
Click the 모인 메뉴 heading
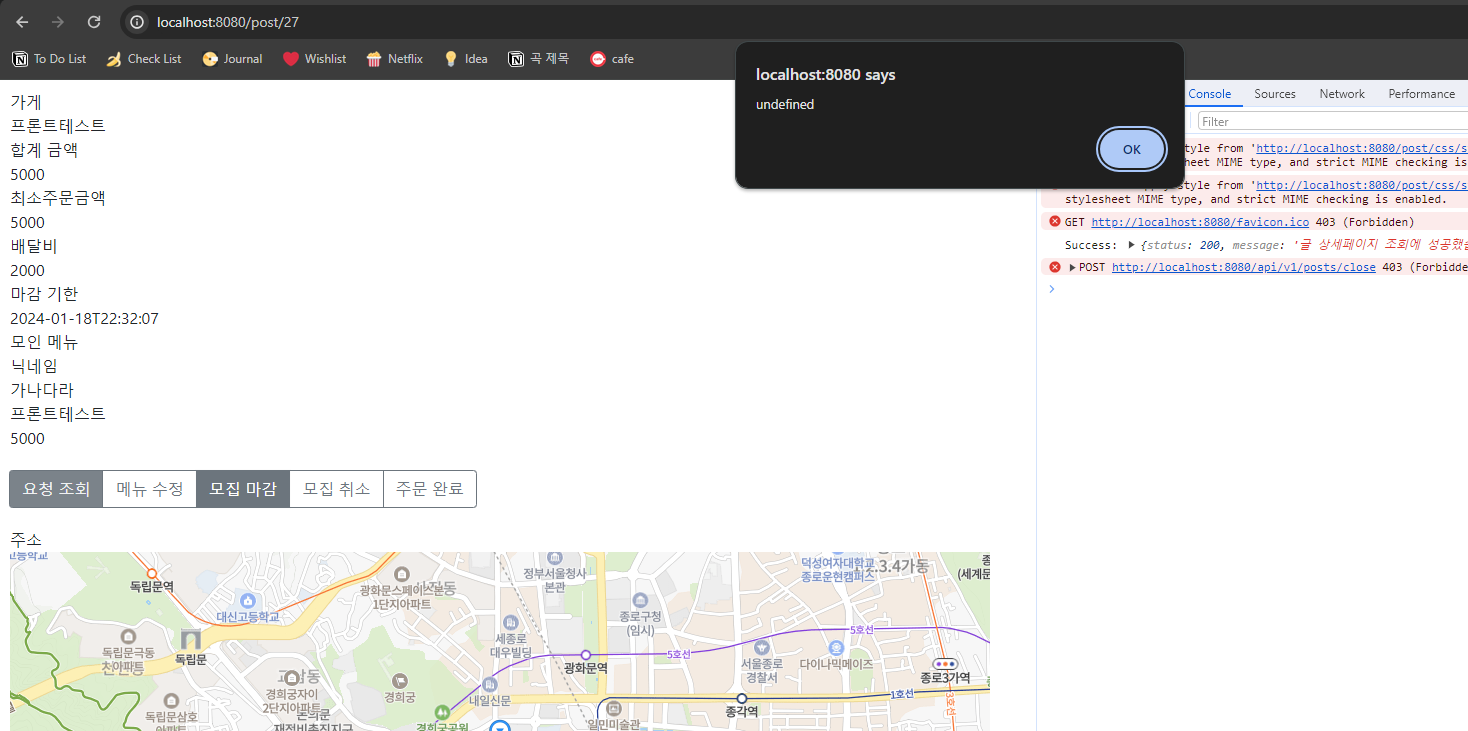[x=44, y=342]
